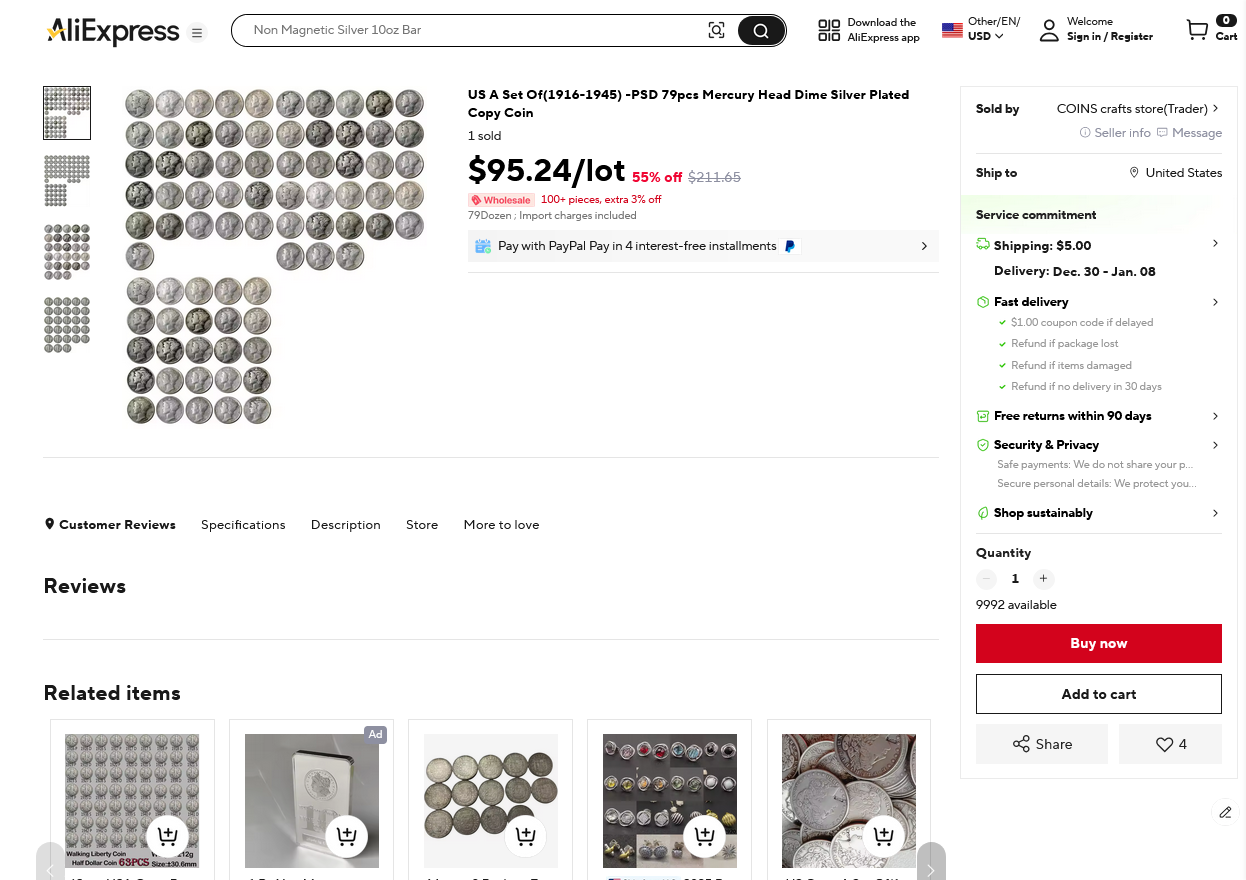Select the second product thumbnail

tap(67, 181)
